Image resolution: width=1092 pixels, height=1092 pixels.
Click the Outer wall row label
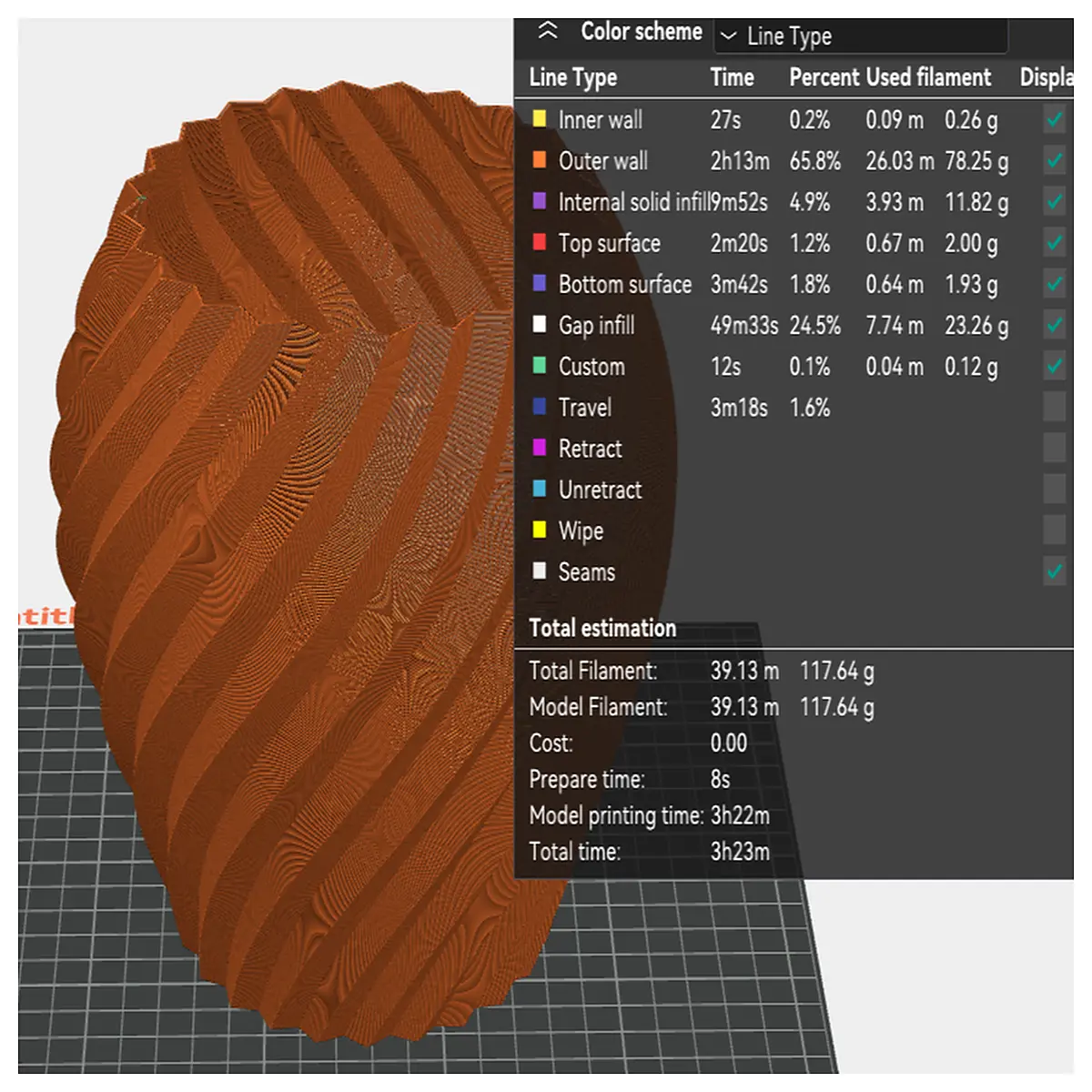point(602,161)
